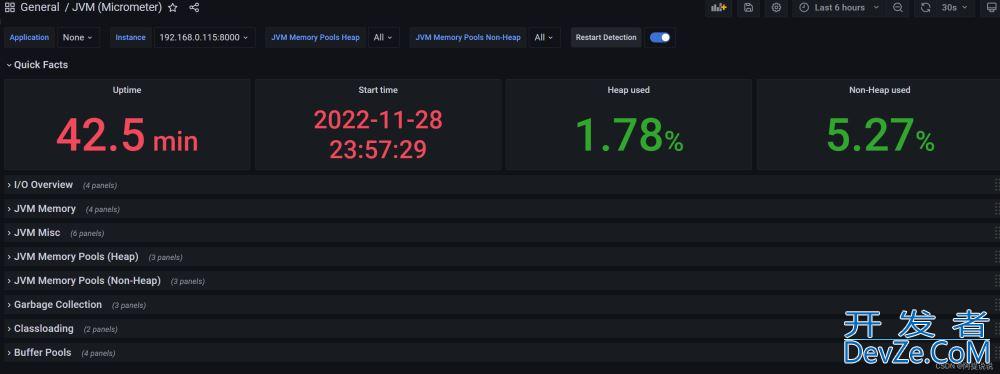Collapse the Quick Facts row
Screen dimensions: 1000x374
point(37,64)
